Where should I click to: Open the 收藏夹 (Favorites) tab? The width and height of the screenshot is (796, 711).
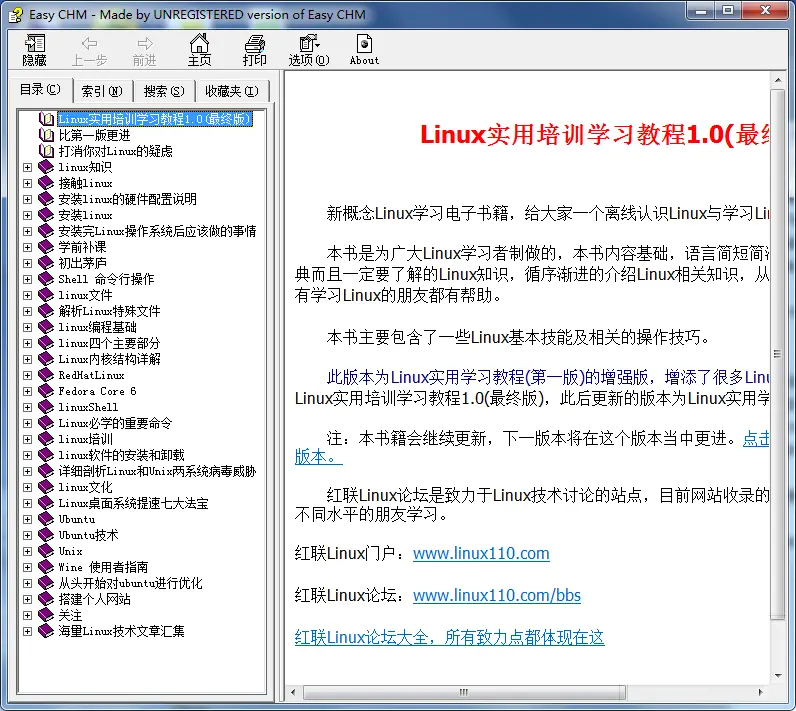(231, 91)
